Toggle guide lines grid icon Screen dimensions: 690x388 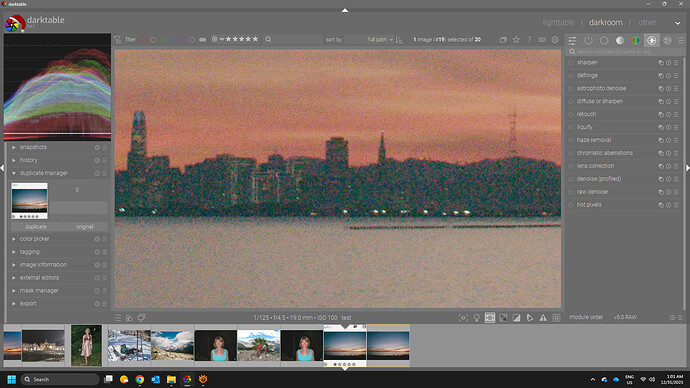pyautogui.click(x=556, y=318)
